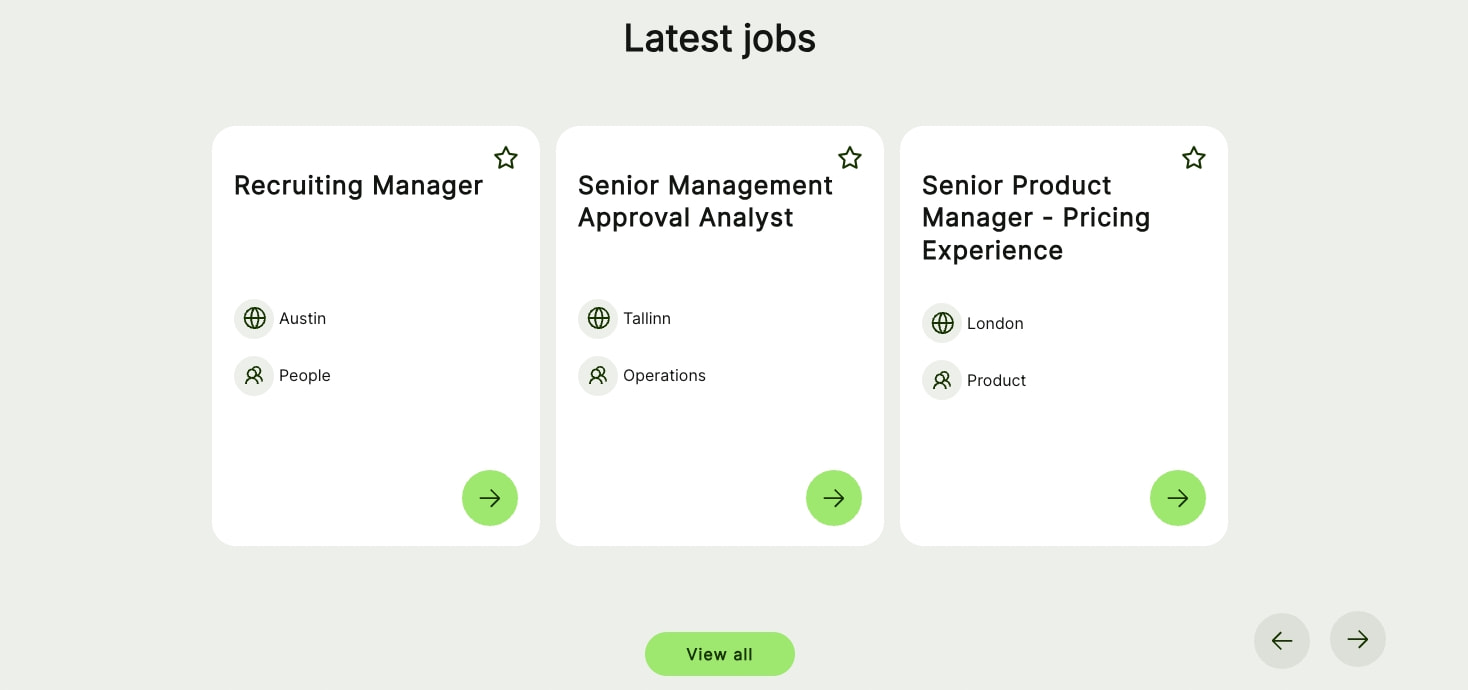The width and height of the screenshot is (1468, 690).
Task: Open Recruiting Manager via green arrow button
Action: [490, 498]
